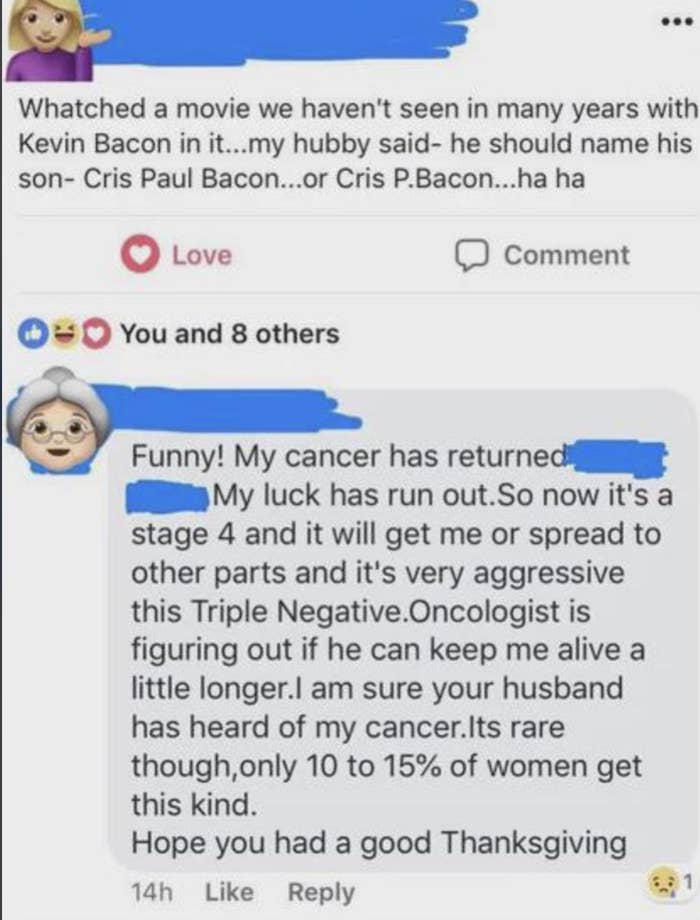Viewport: 700px width, 920px height.
Task: Open the "You and 8 others" reactions list
Action: click(x=230, y=334)
